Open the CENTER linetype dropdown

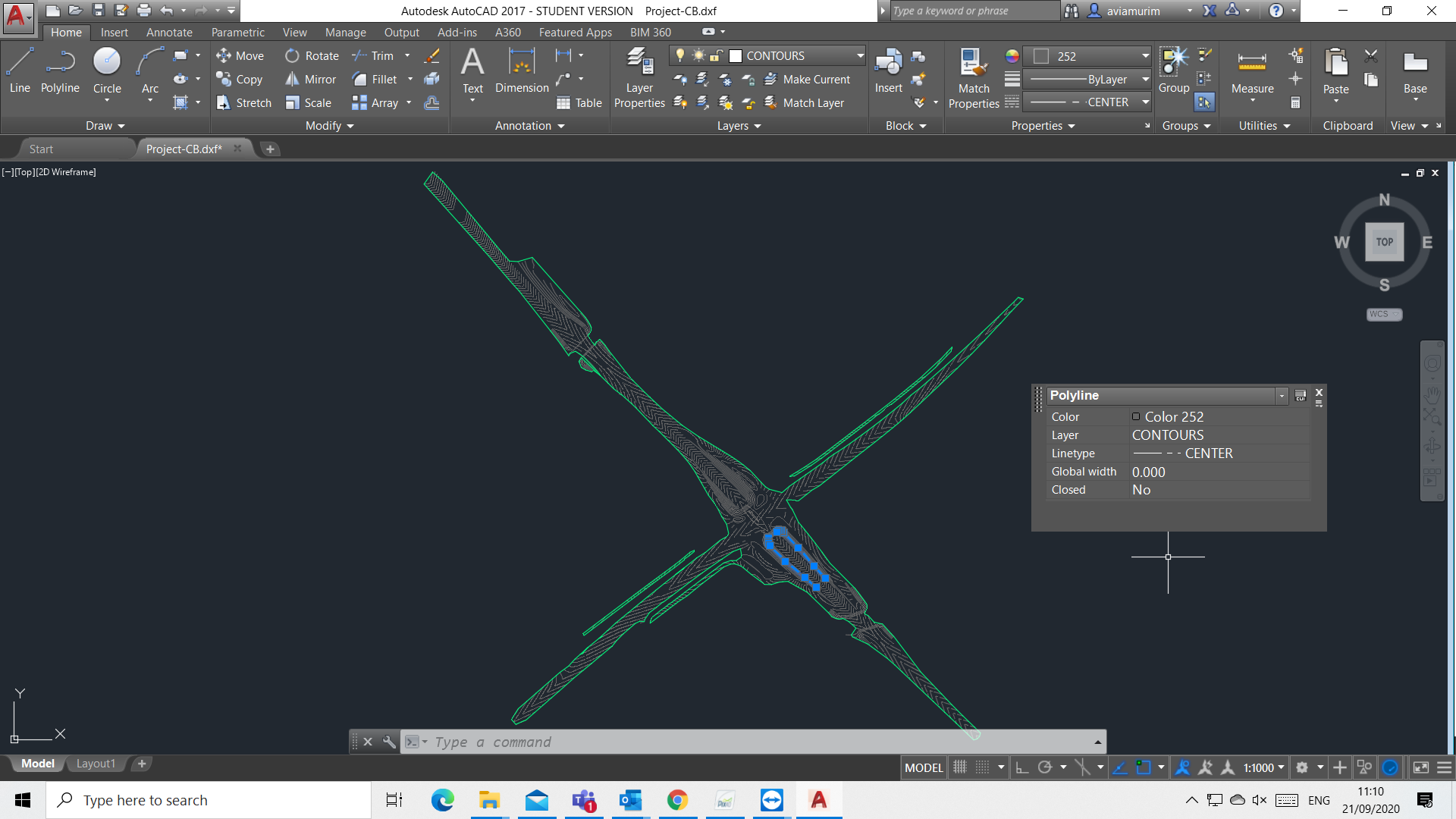(1145, 102)
